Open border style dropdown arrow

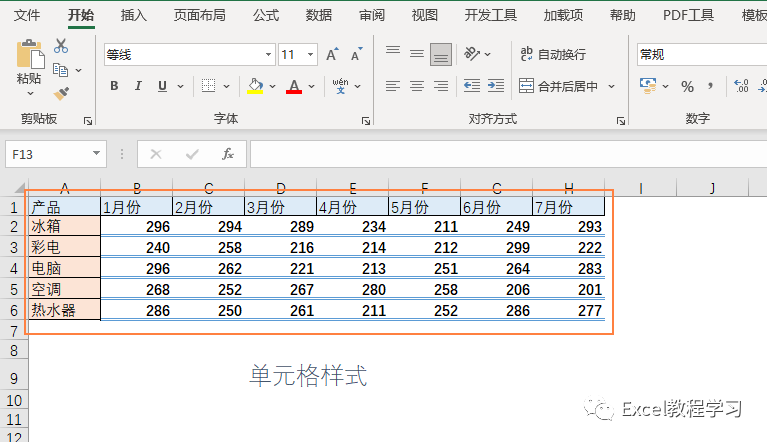pos(226,87)
